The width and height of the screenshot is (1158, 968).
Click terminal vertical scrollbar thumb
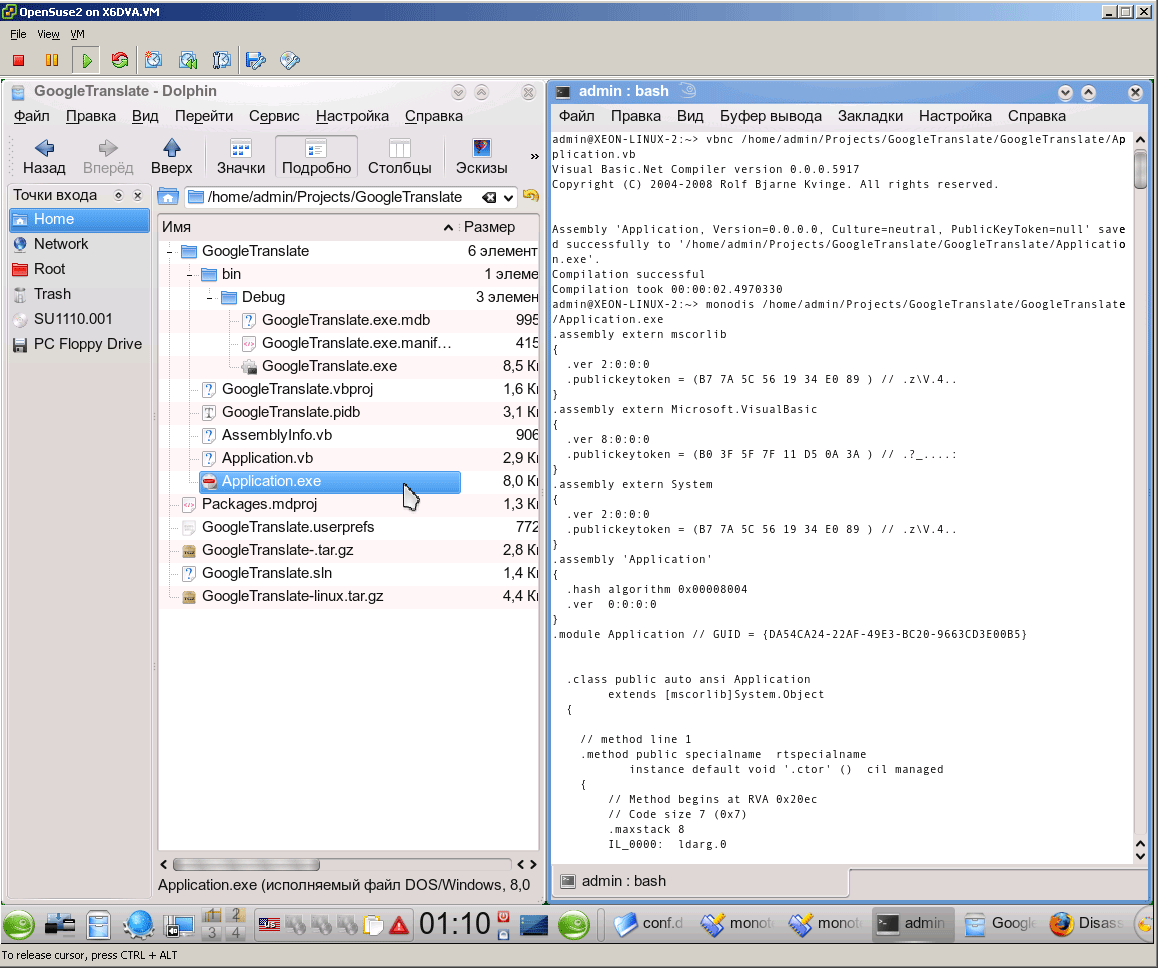[1141, 169]
